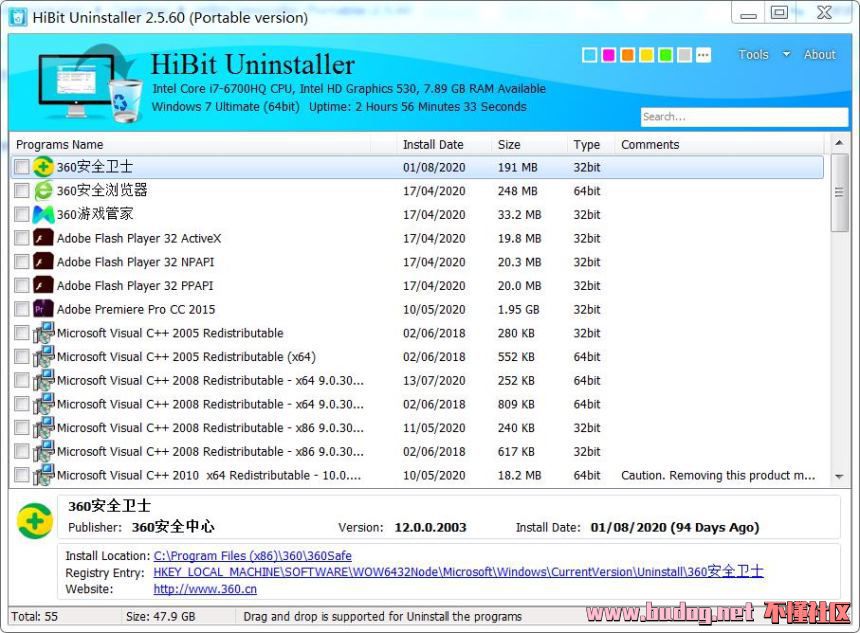The height and width of the screenshot is (633, 860).
Task: Click icon of Visual C++ 2008 x64 dated 13/07/2020
Action: coord(43,380)
